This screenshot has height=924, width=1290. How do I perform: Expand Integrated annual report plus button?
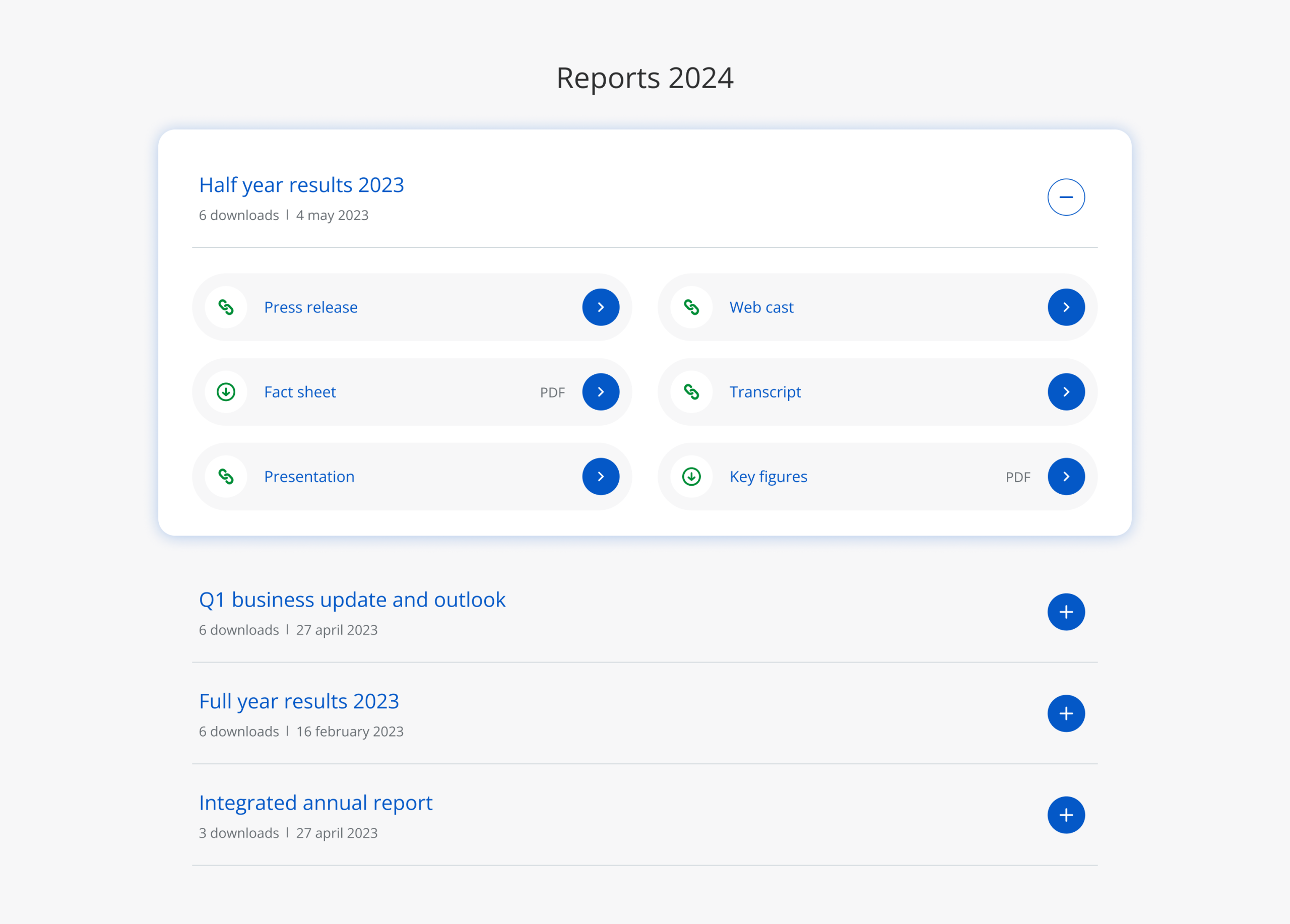tap(1066, 815)
